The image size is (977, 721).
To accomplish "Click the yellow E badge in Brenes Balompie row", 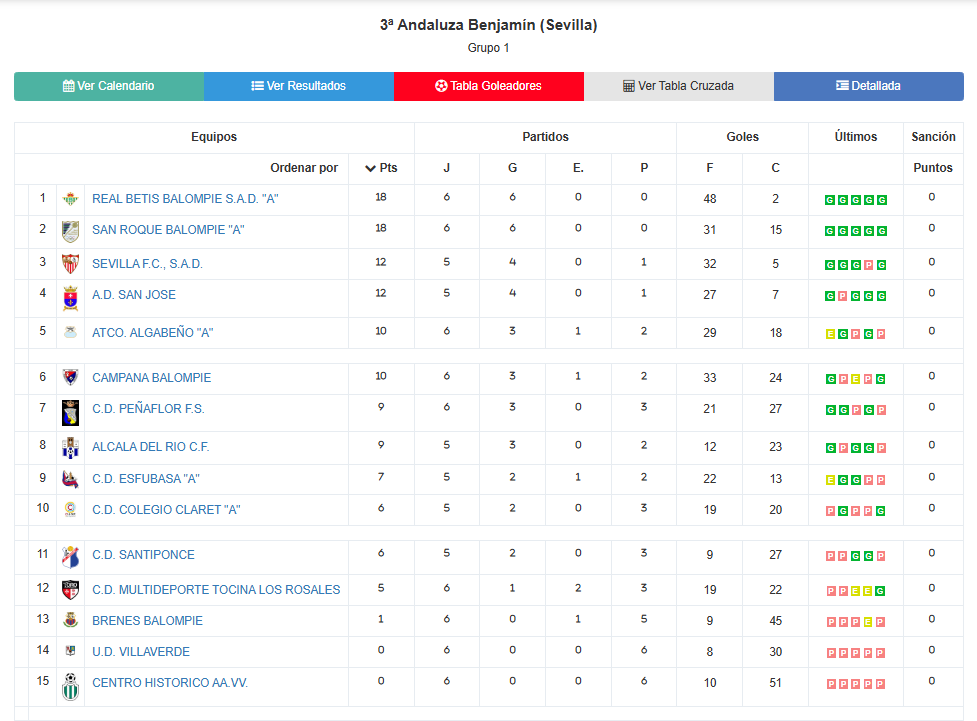I will click(868, 623).
